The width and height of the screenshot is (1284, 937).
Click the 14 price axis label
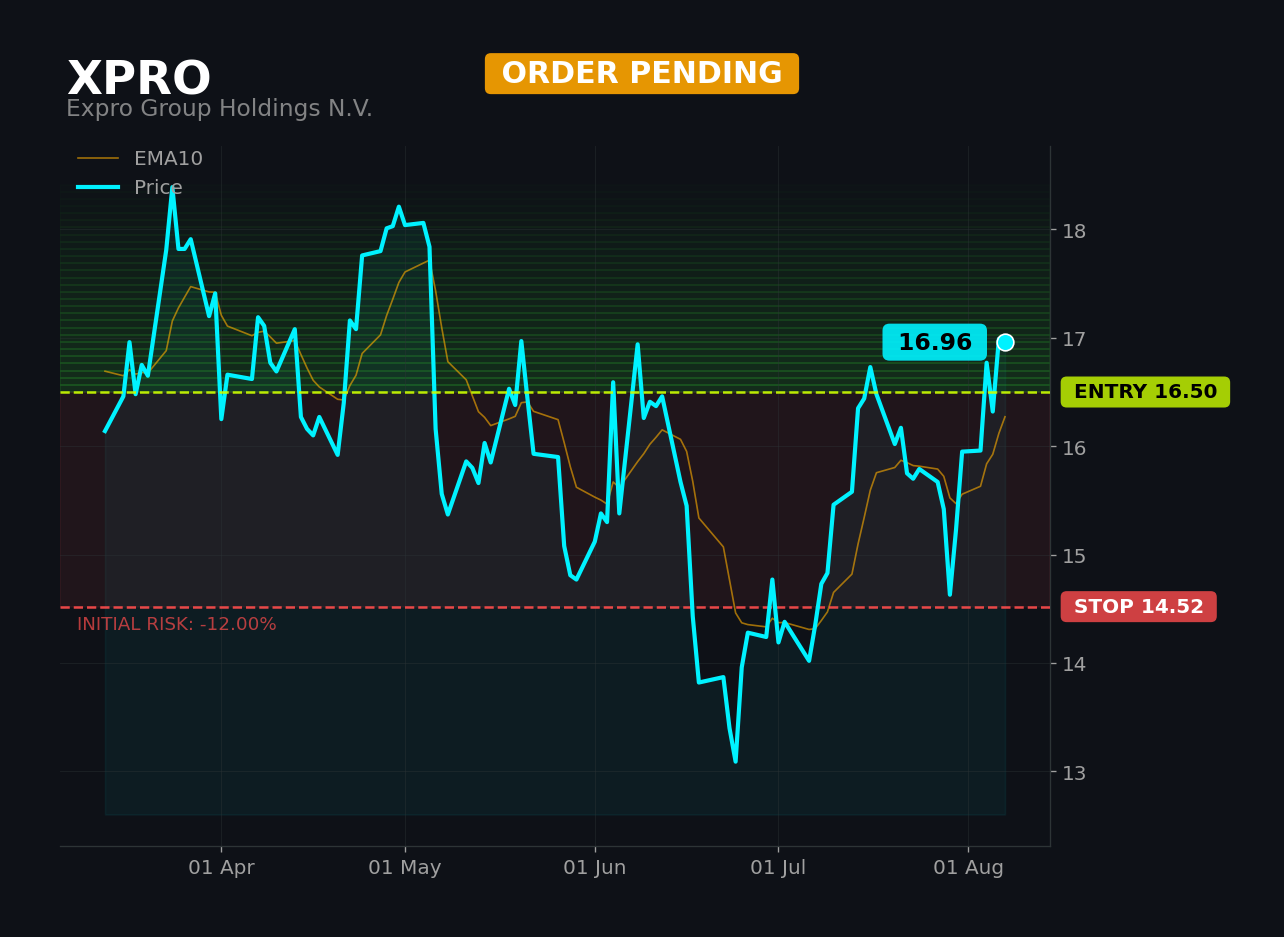[x=1074, y=663]
